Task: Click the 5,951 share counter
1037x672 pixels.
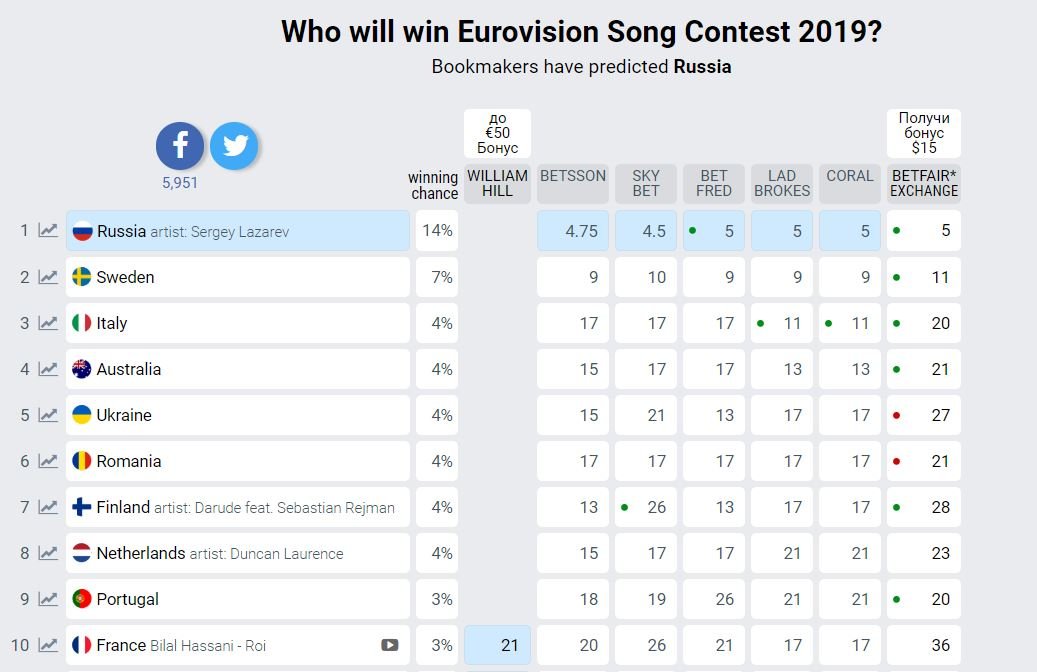Action: click(180, 182)
